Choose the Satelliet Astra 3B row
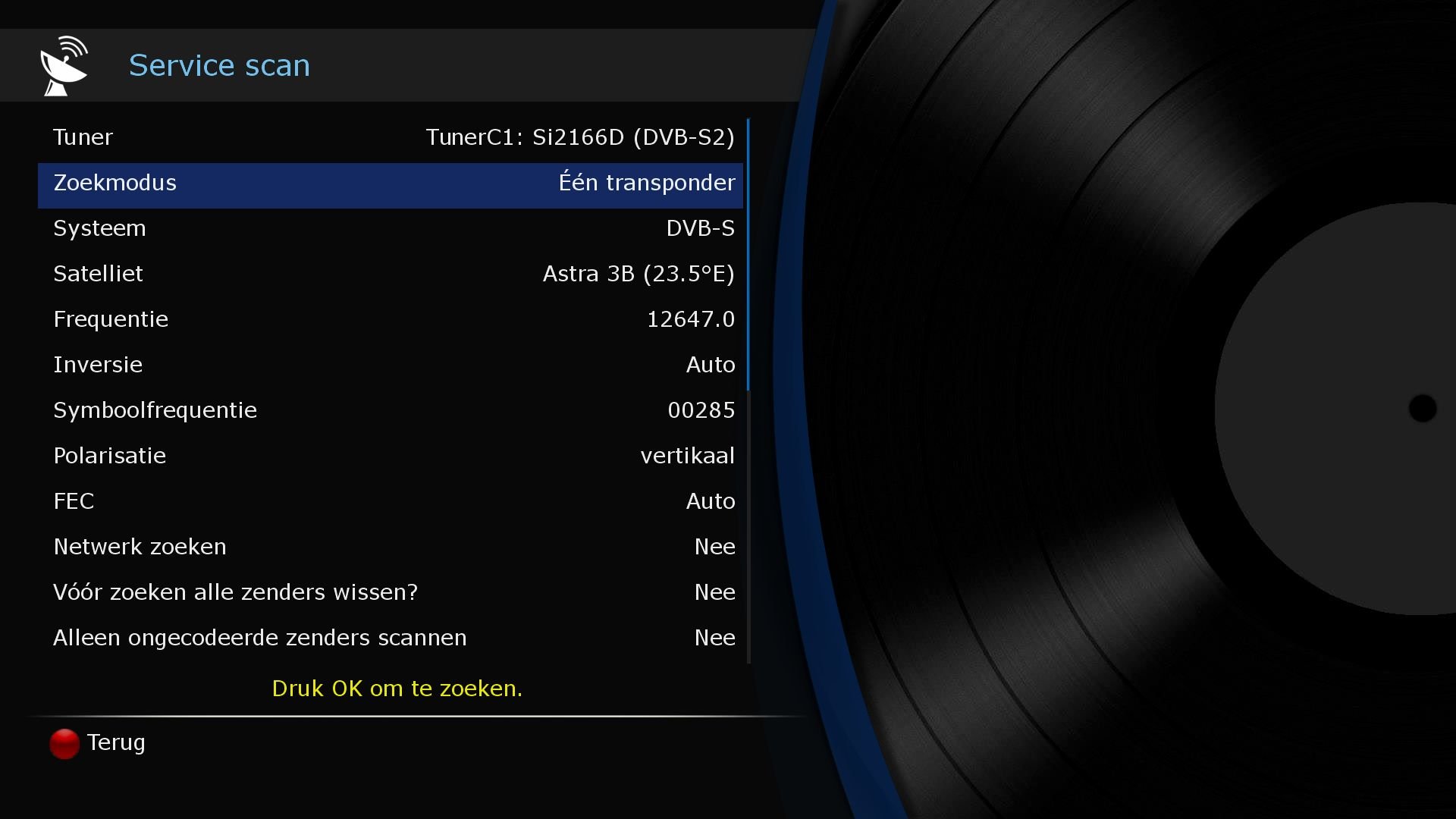 click(x=391, y=274)
